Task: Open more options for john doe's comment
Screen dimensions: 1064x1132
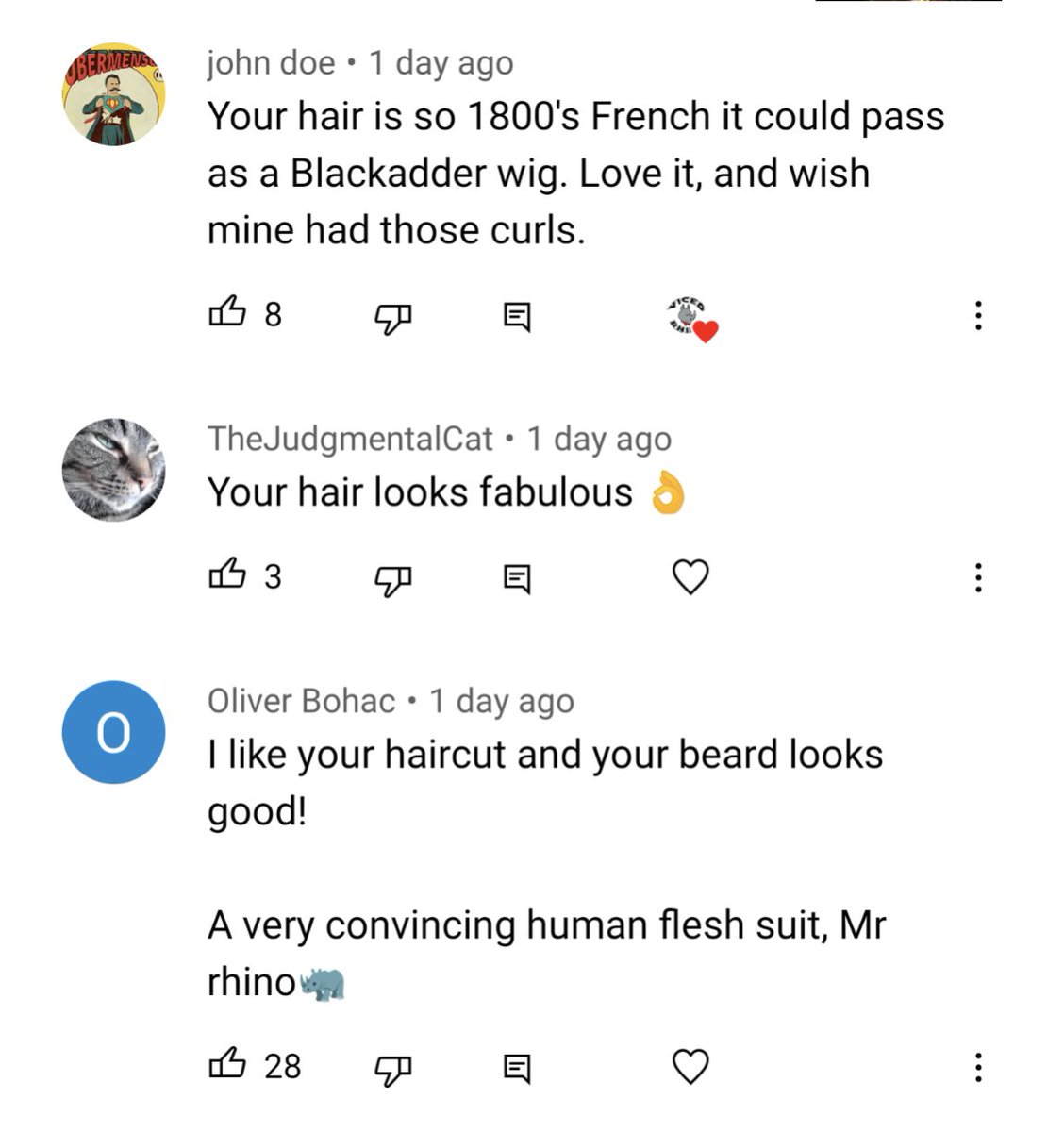Action: pyautogui.click(x=978, y=316)
